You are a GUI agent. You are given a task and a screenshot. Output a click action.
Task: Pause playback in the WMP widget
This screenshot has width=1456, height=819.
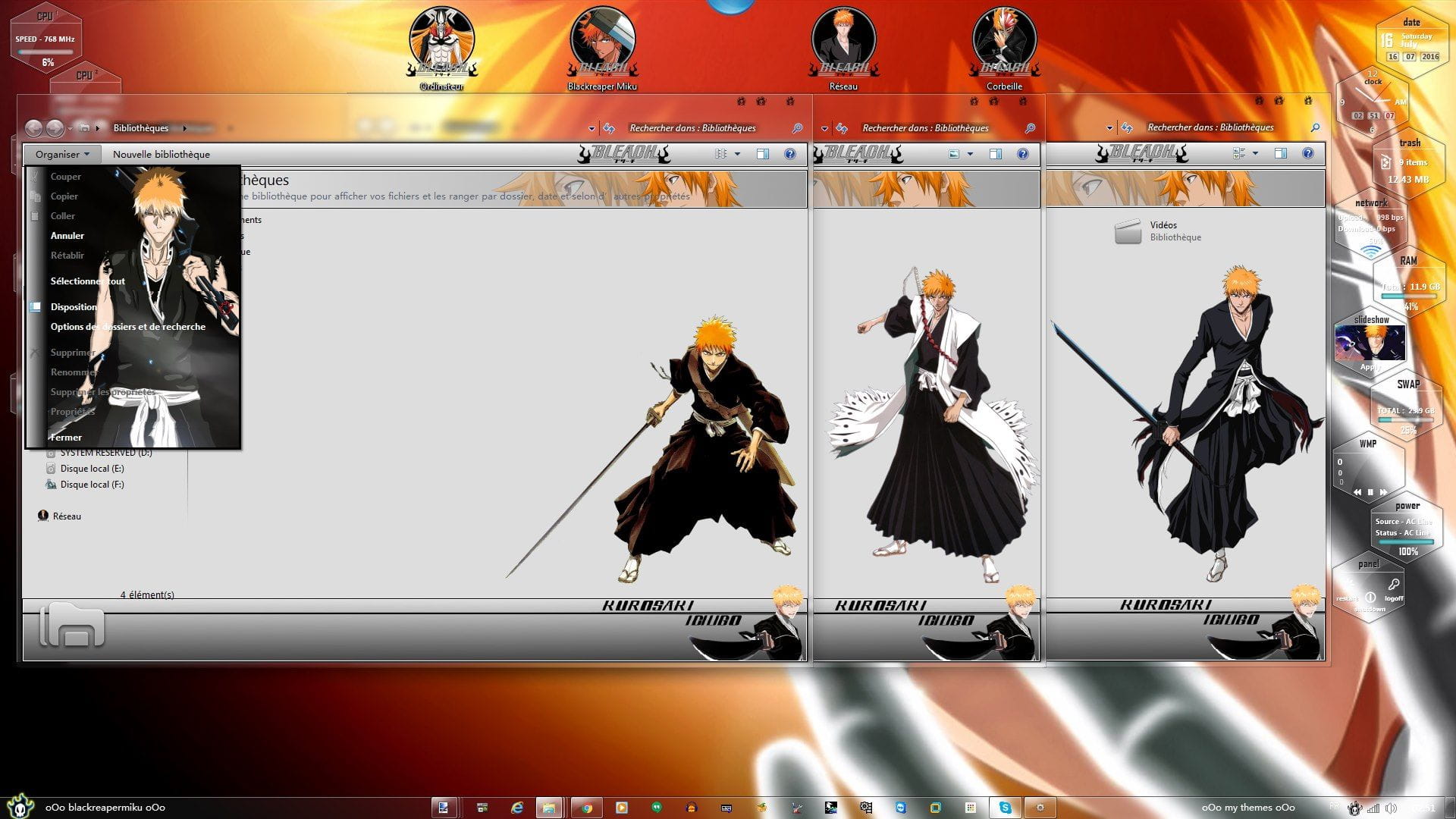tap(1370, 492)
